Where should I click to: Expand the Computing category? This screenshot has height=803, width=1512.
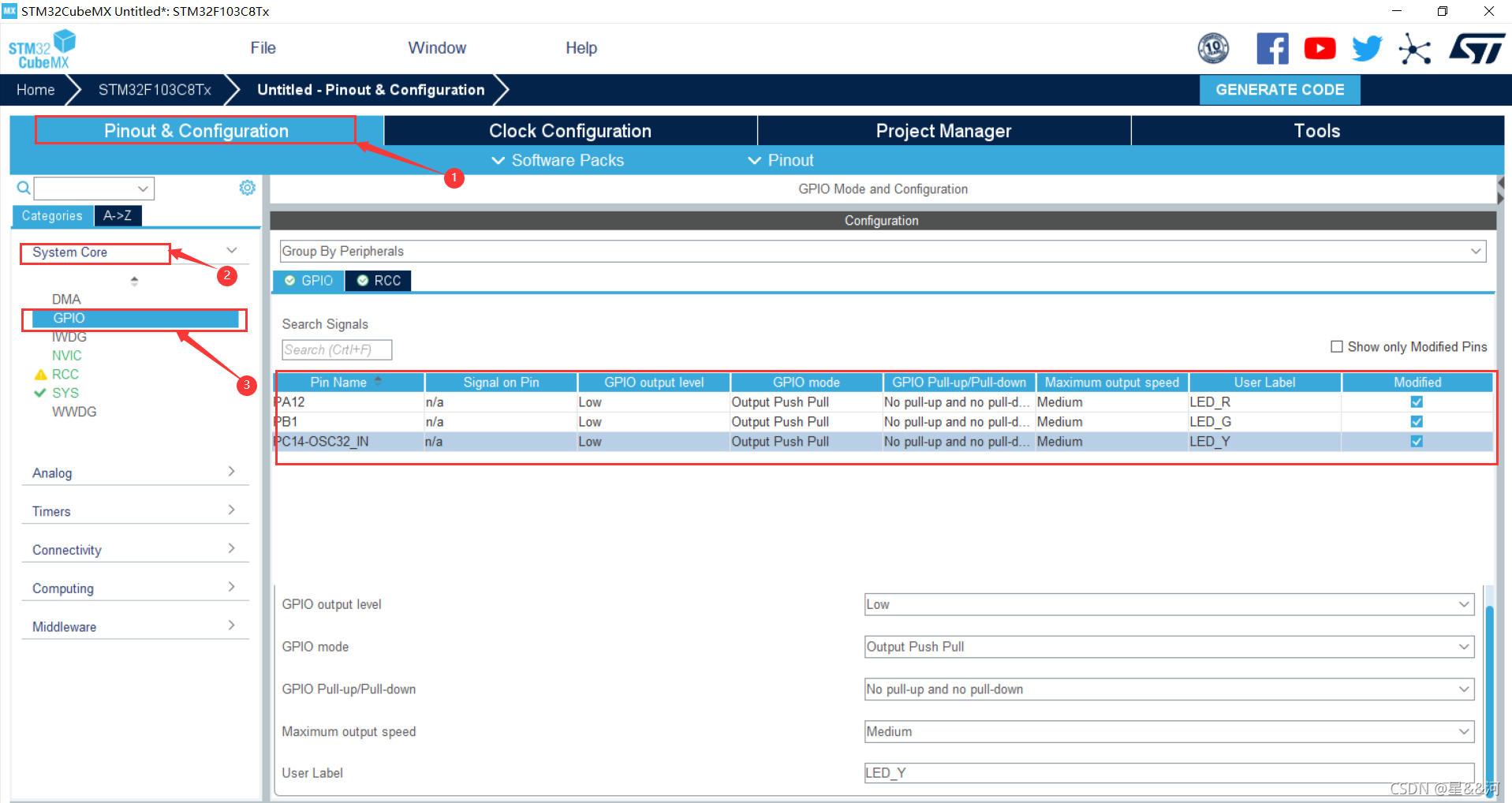click(135, 588)
